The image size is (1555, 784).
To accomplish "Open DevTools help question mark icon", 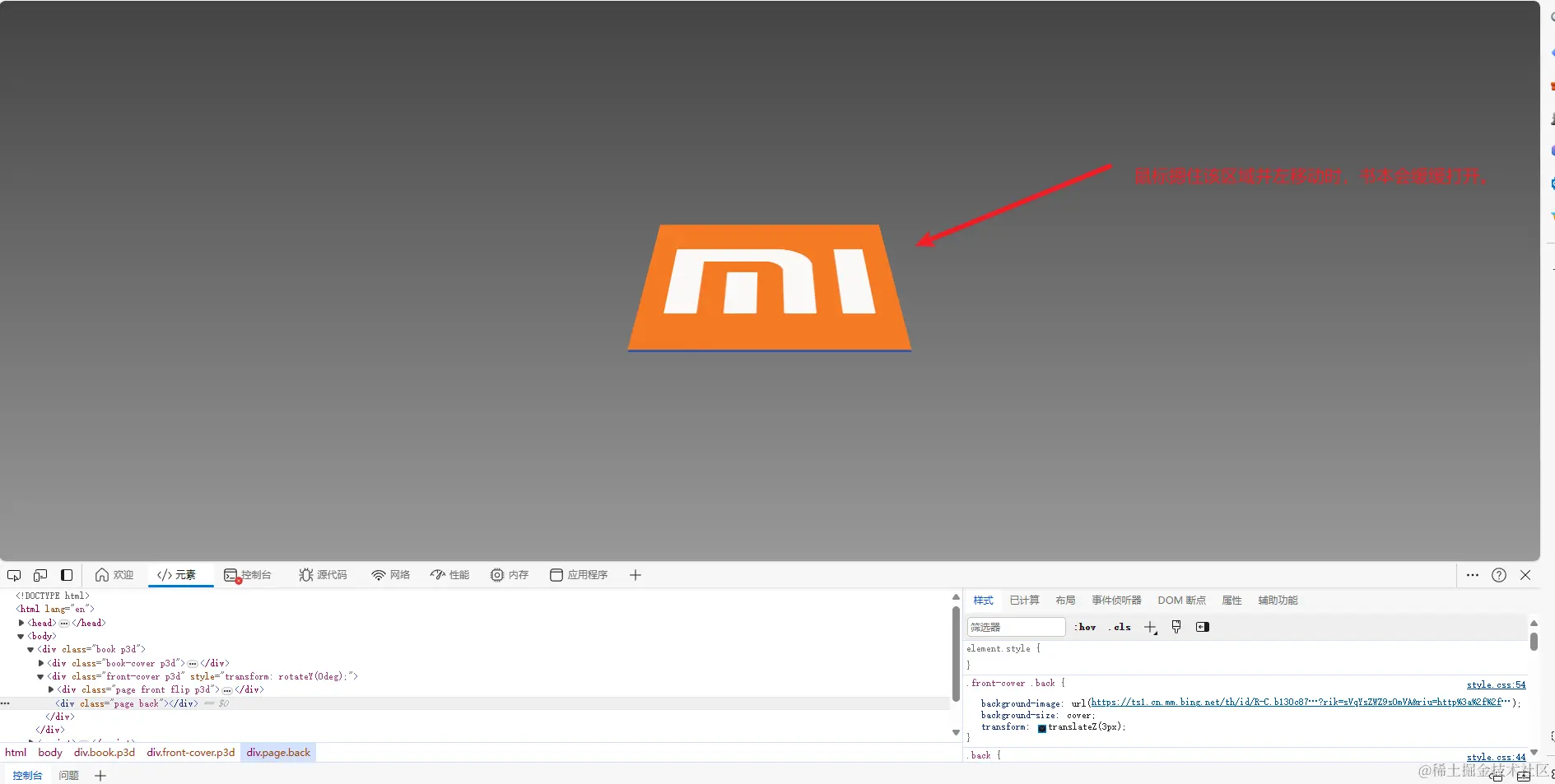I will tap(1499, 575).
